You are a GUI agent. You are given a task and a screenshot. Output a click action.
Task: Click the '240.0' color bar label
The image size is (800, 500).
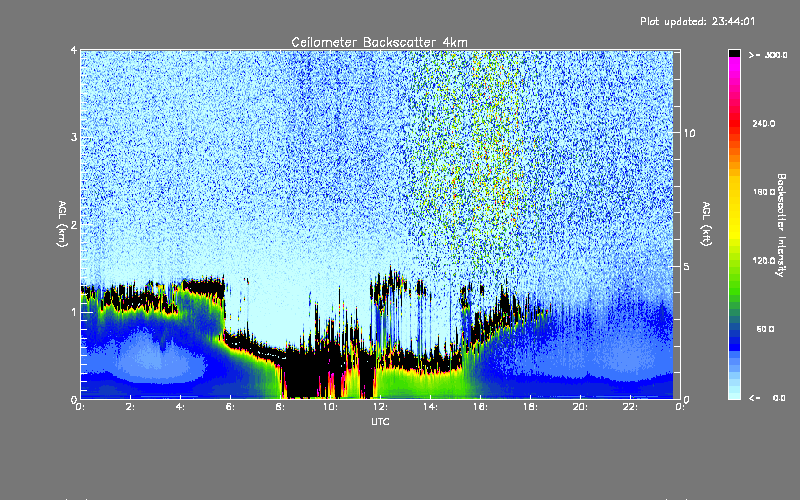coord(763,123)
